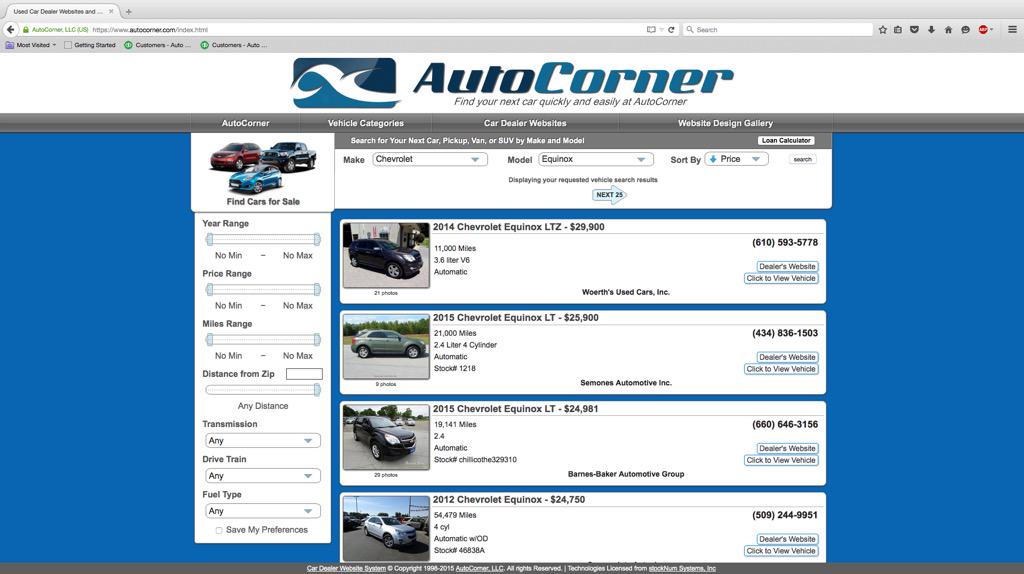Click the Miles Range minimum slider handle
Image resolution: width=1024 pixels, height=574 pixels.
(210, 340)
